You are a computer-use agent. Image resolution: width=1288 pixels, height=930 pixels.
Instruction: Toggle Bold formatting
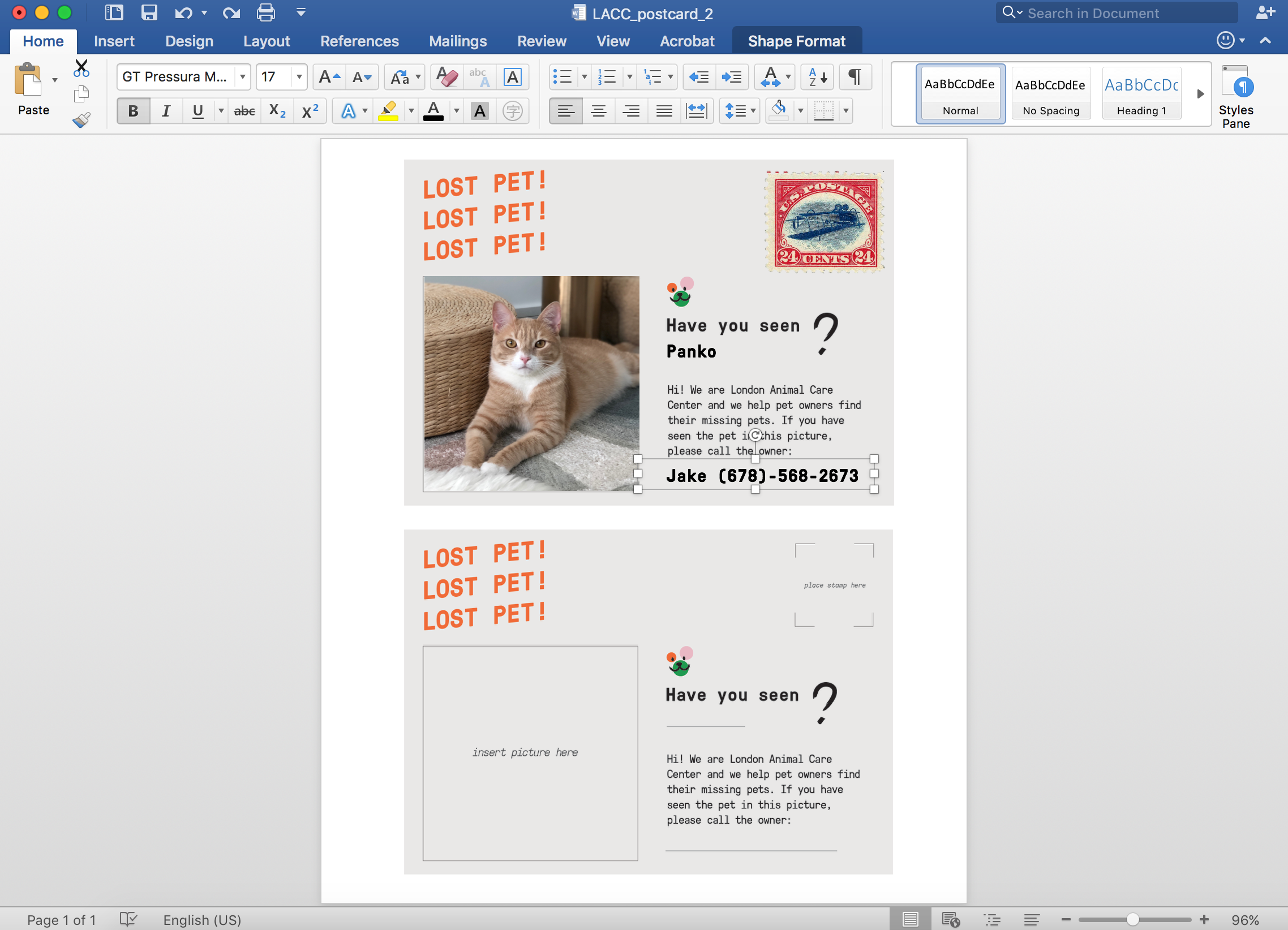(133, 111)
